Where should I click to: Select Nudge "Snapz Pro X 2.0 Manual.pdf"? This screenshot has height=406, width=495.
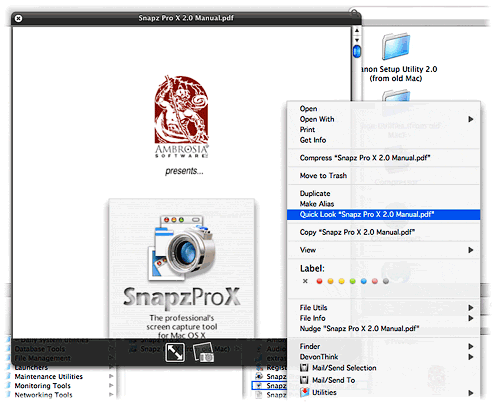[359, 328]
